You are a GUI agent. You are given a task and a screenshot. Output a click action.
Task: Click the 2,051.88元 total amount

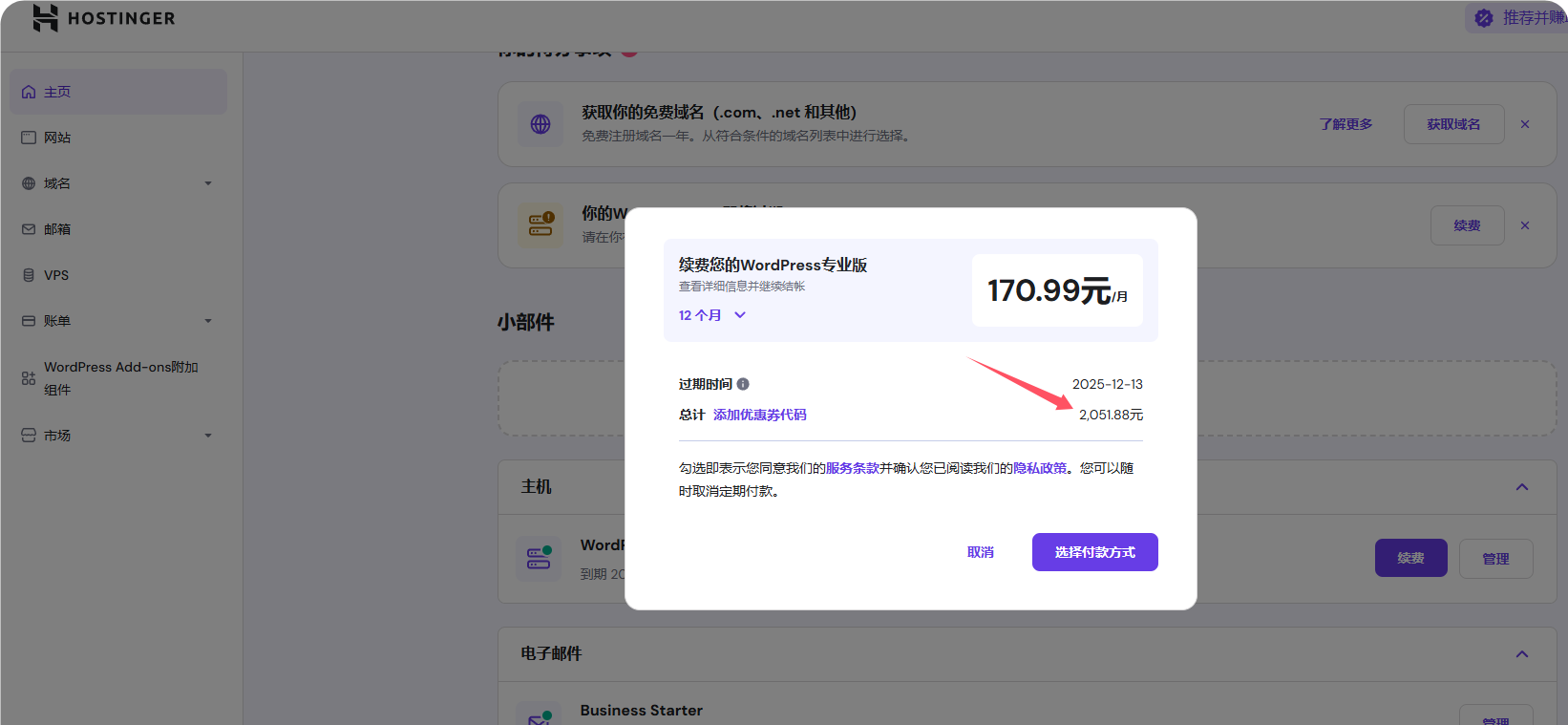coord(1111,415)
